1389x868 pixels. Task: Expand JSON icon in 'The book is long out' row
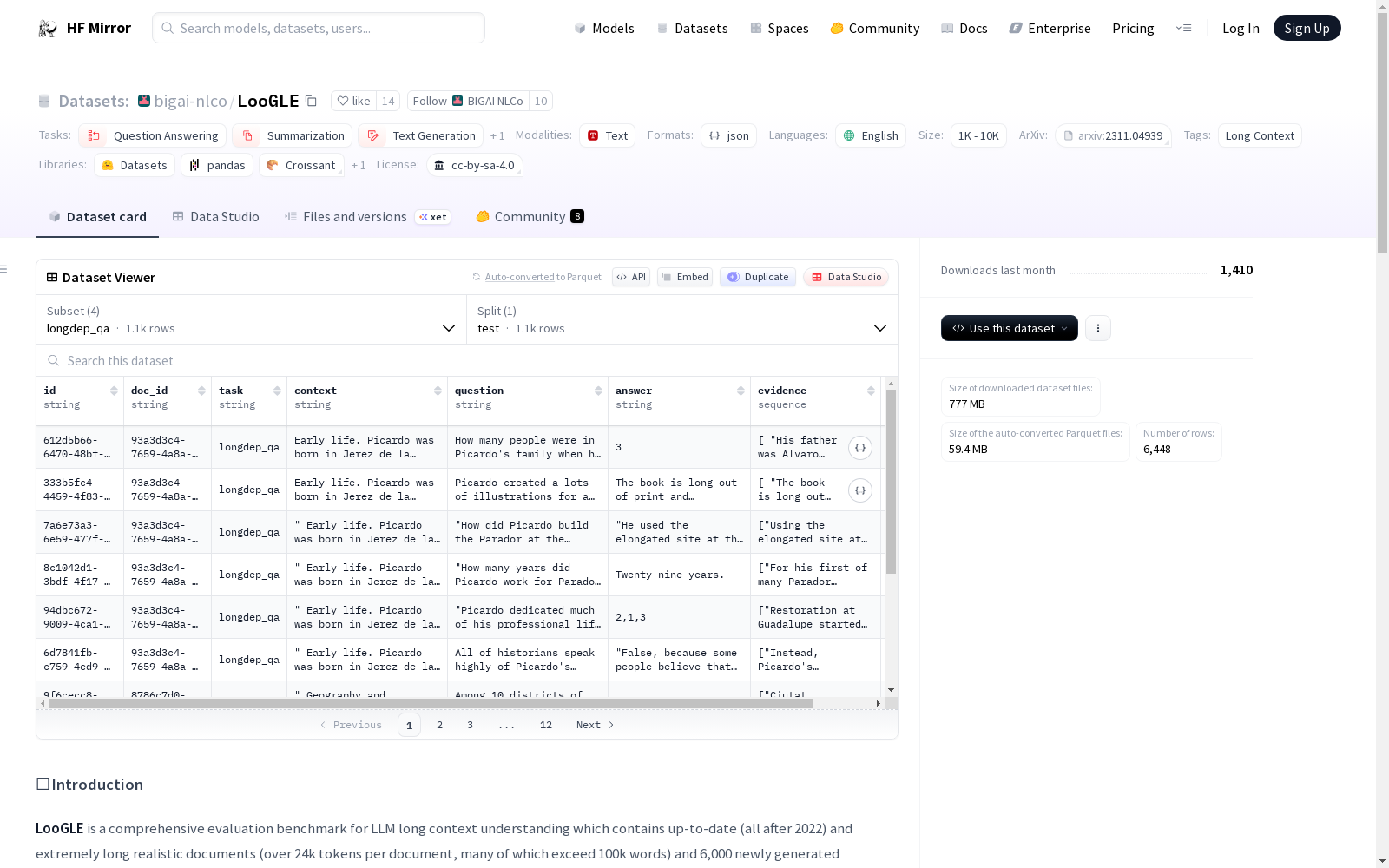tap(859, 490)
